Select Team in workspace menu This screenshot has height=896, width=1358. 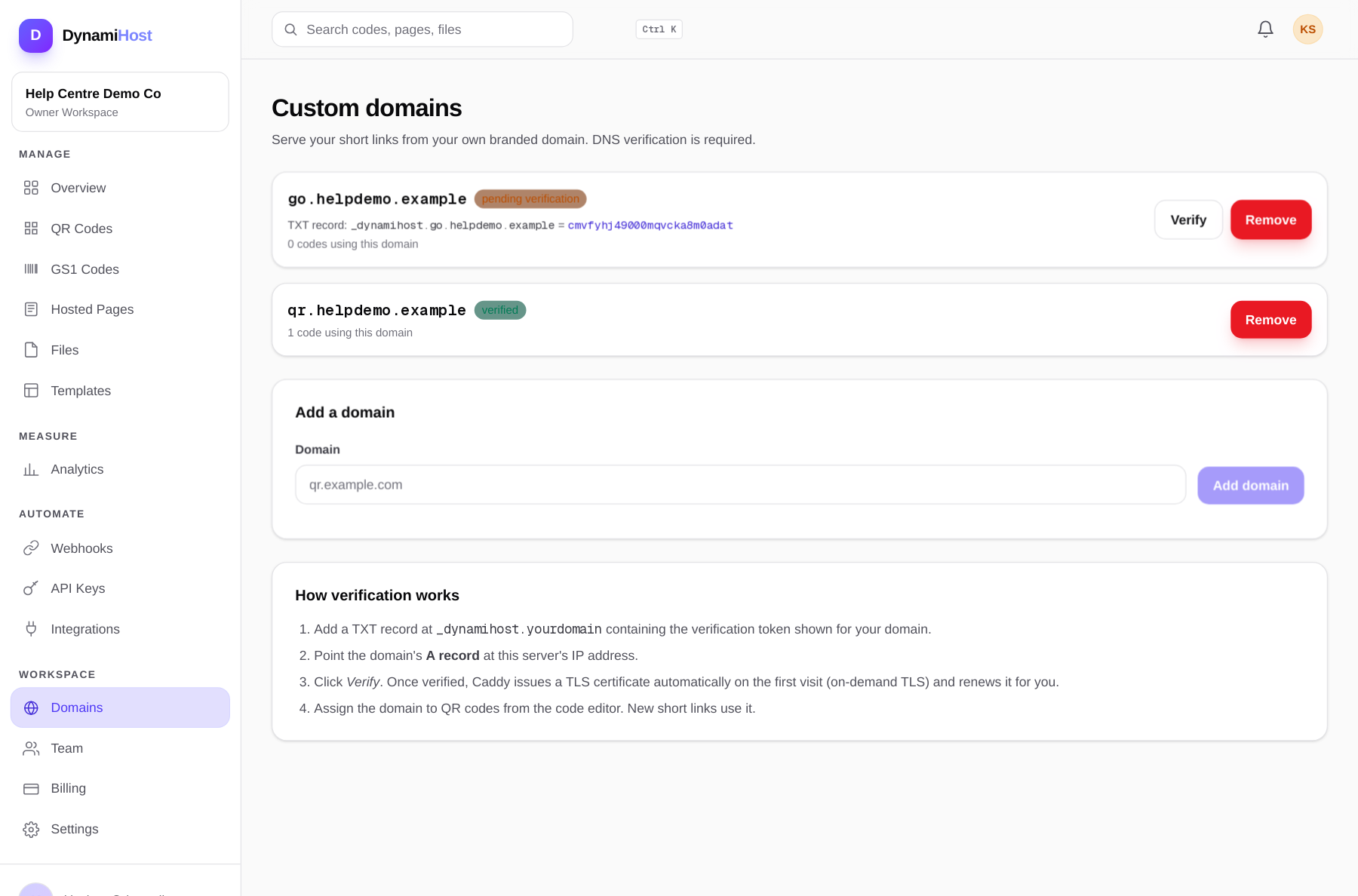tap(120, 748)
